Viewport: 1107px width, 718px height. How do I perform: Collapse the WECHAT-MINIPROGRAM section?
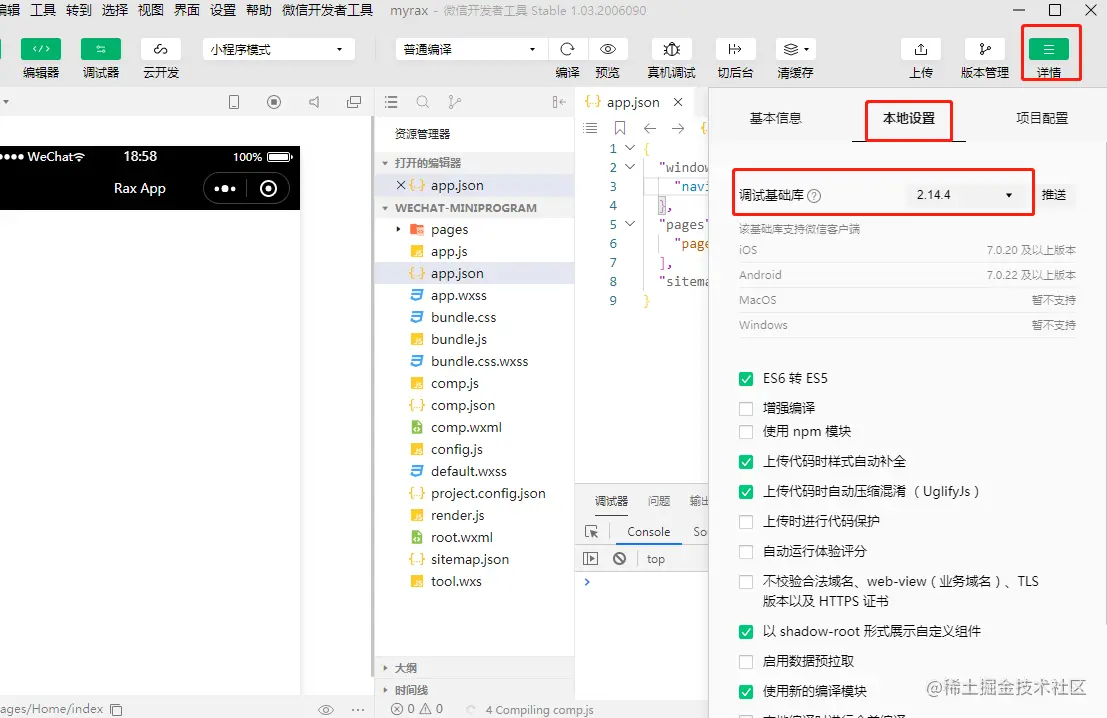tap(385, 208)
